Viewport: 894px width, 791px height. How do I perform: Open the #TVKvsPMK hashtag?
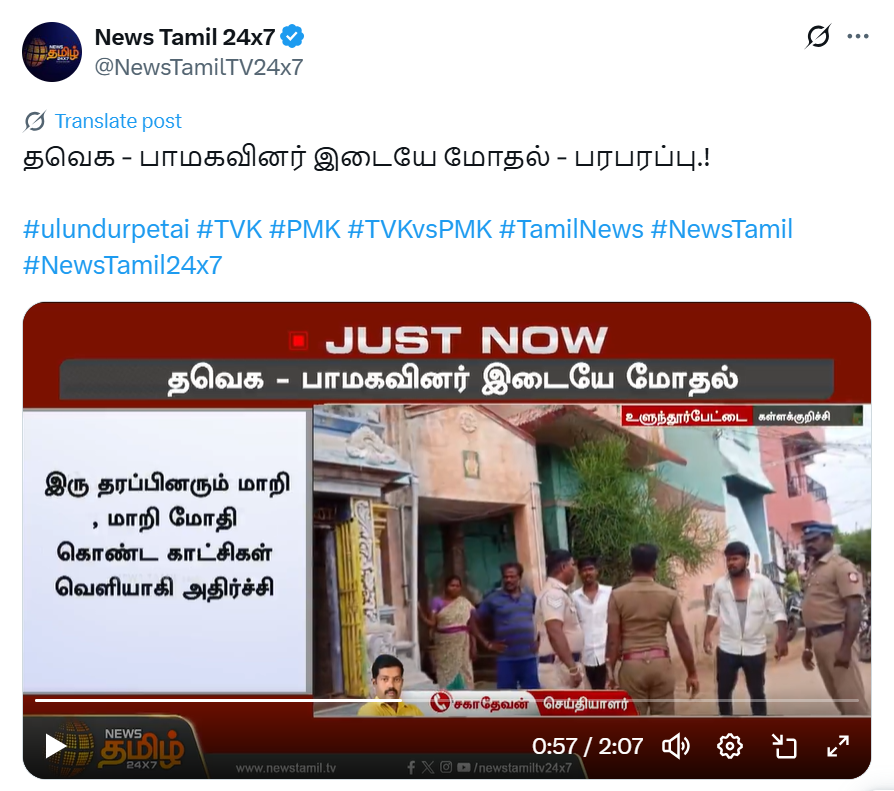pos(420,229)
